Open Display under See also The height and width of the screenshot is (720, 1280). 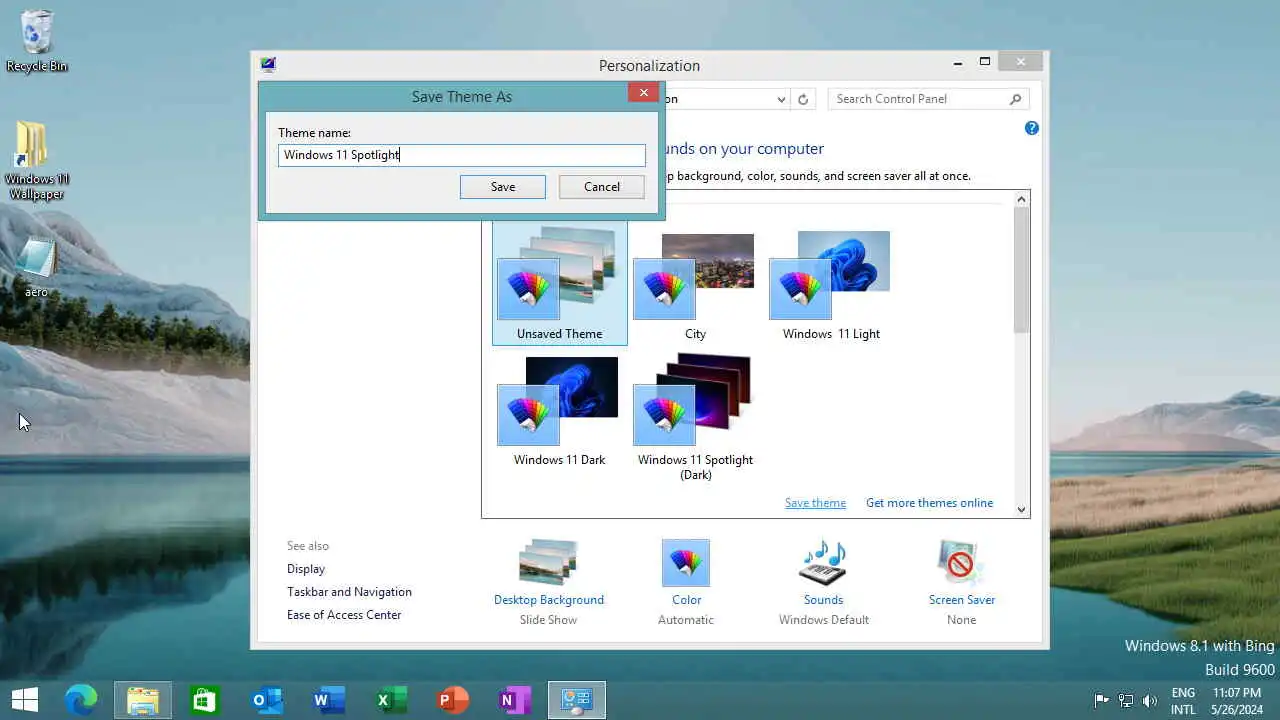pos(306,569)
